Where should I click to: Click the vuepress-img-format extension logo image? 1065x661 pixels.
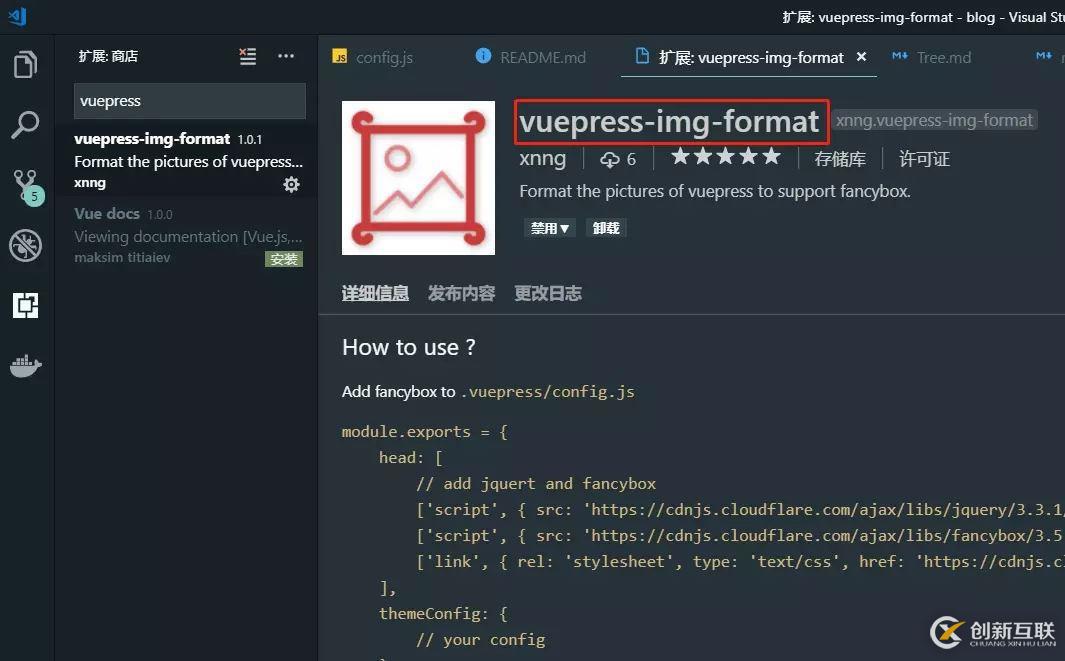[418, 178]
